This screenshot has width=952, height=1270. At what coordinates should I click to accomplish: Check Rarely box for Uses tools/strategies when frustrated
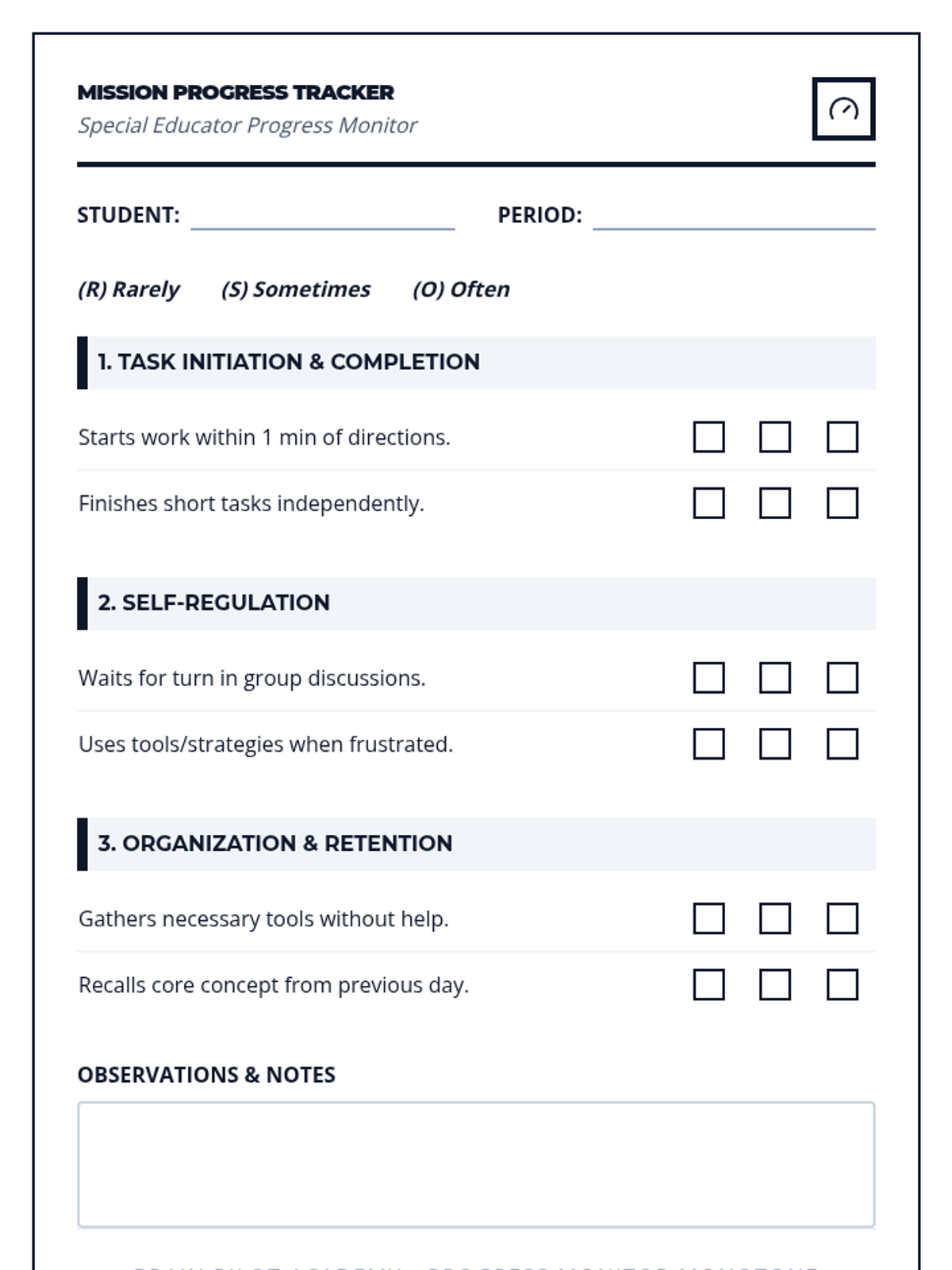(708, 745)
